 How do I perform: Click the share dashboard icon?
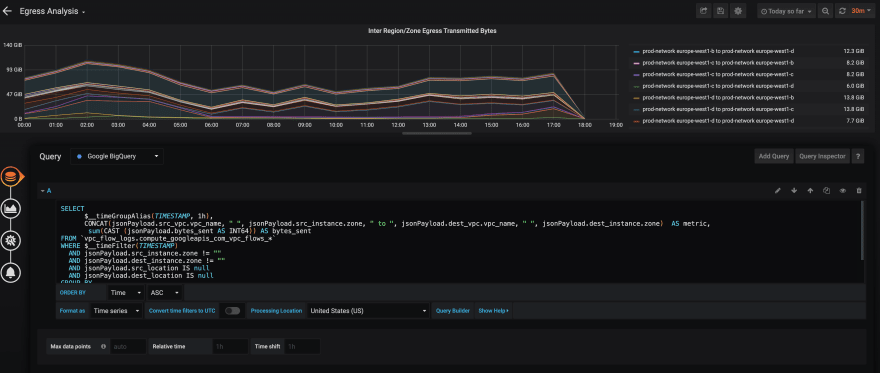[703, 11]
